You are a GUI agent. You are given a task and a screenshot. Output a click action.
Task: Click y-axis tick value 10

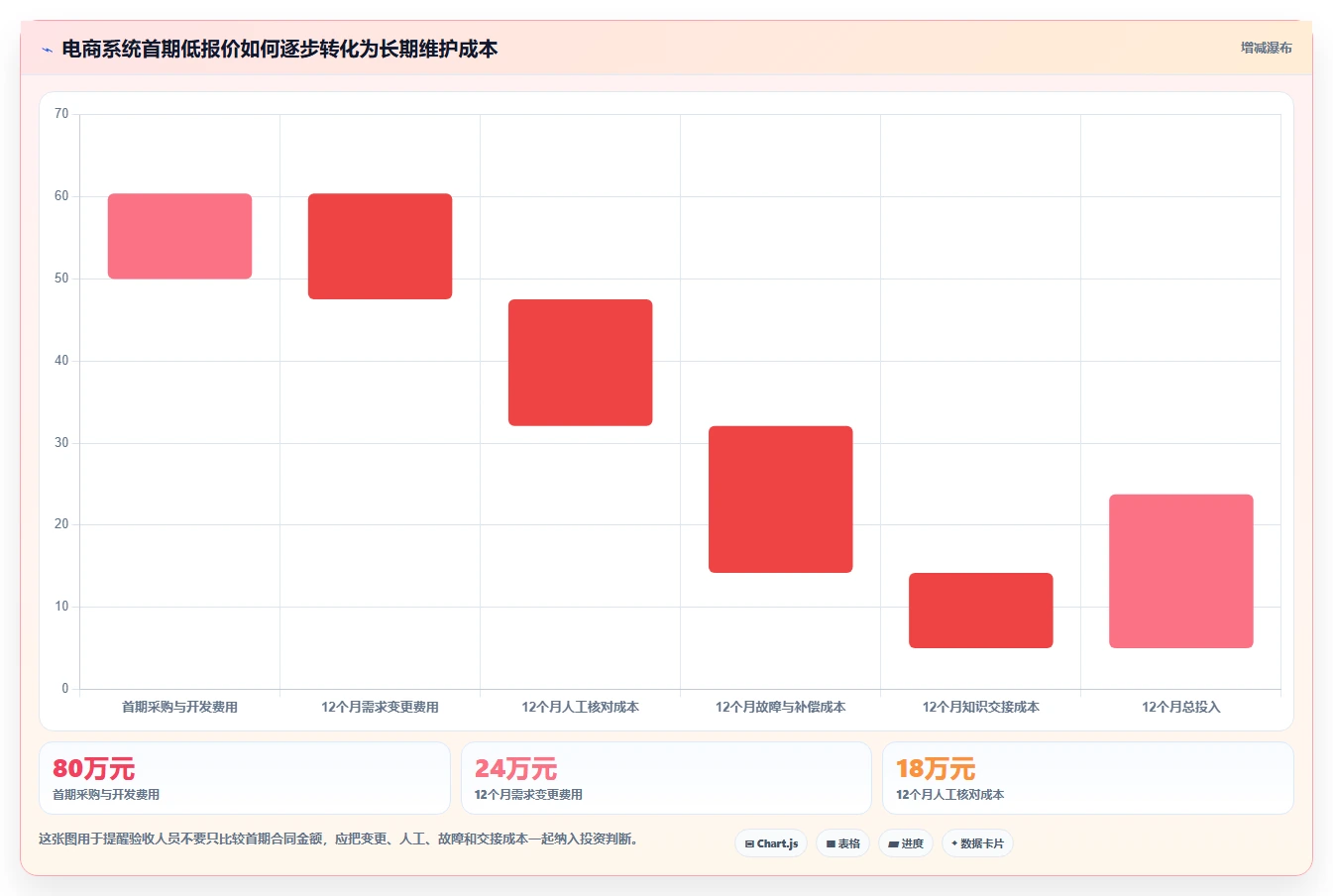(61, 607)
